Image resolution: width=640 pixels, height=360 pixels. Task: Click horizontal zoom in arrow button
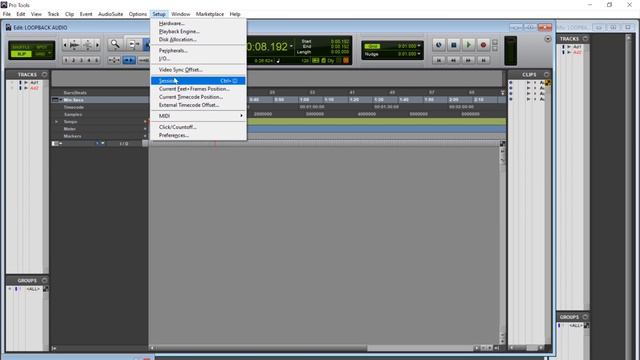coord(98,45)
